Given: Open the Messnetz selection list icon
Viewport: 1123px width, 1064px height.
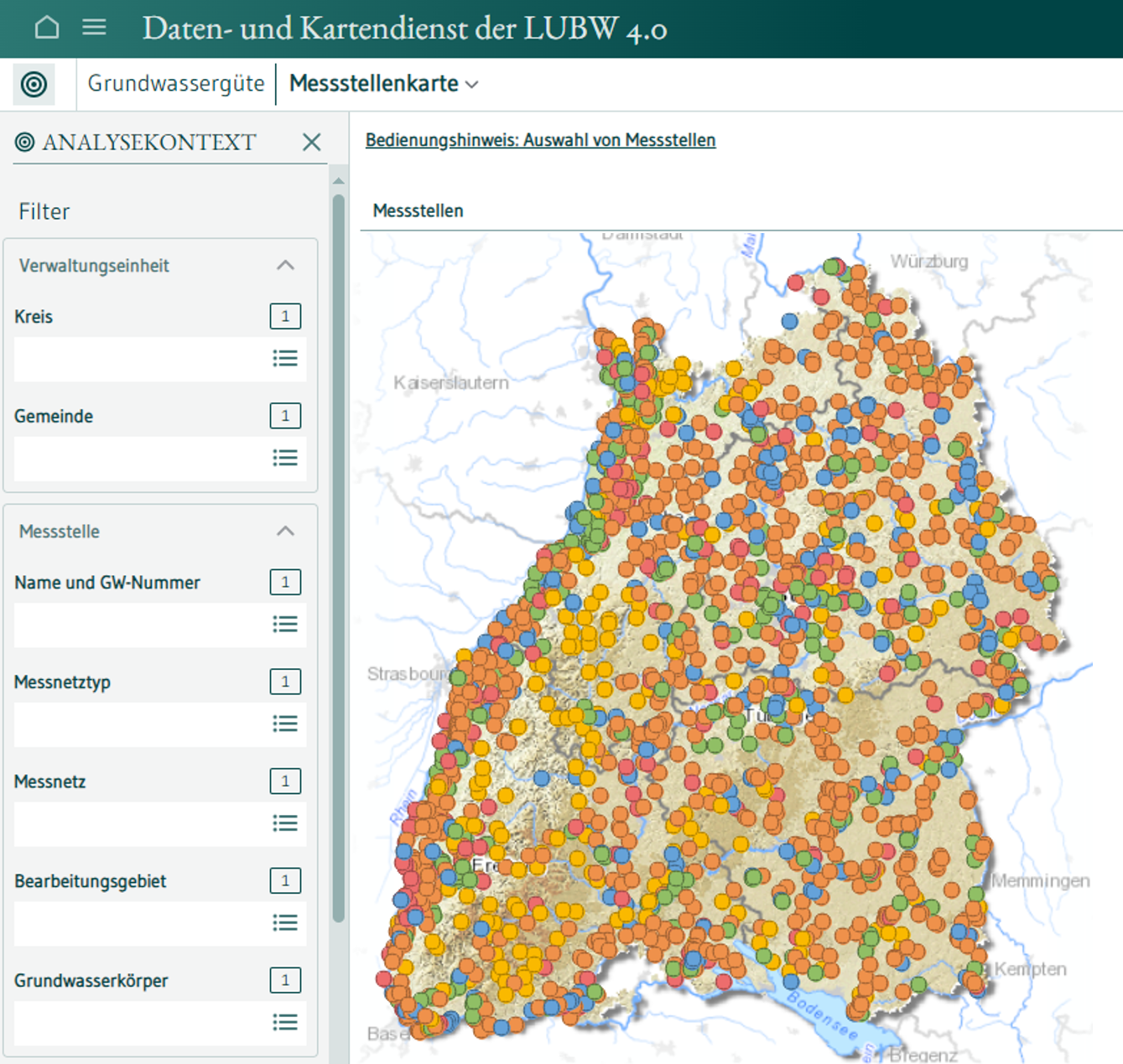Looking at the screenshot, I should point(285,823).
